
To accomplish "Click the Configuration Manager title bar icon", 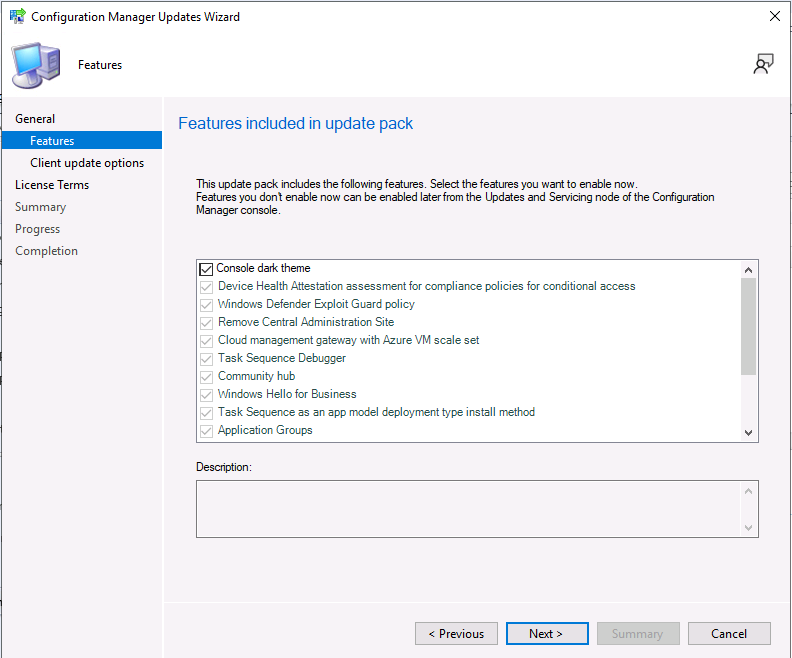I will tap(18, 16).
